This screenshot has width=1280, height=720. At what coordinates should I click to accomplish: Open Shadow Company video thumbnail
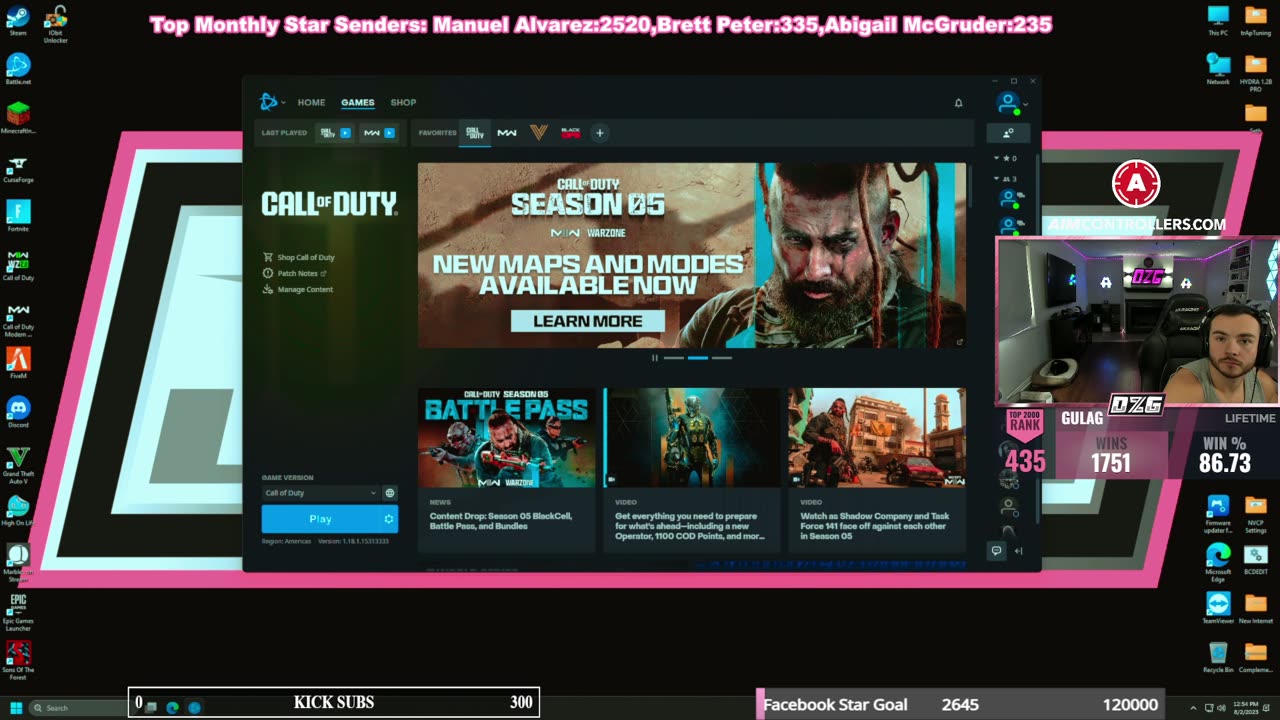877,438
